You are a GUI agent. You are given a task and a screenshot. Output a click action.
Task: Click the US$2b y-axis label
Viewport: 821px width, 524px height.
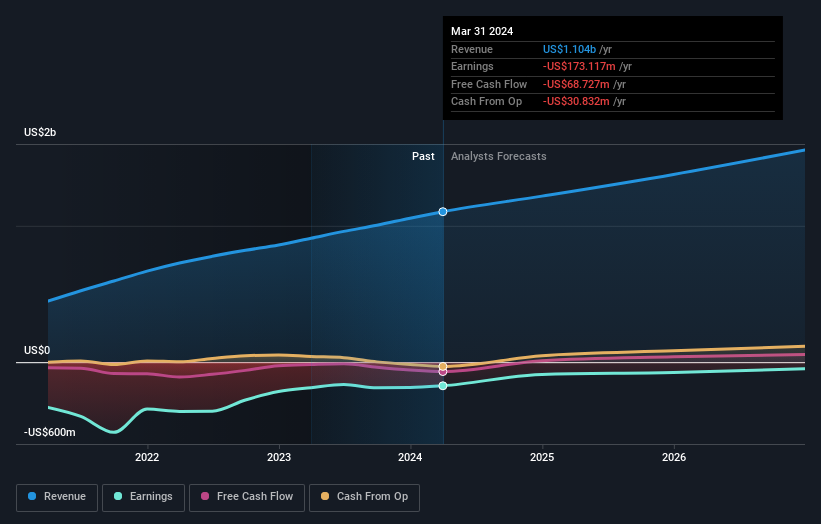pos(40,132)
